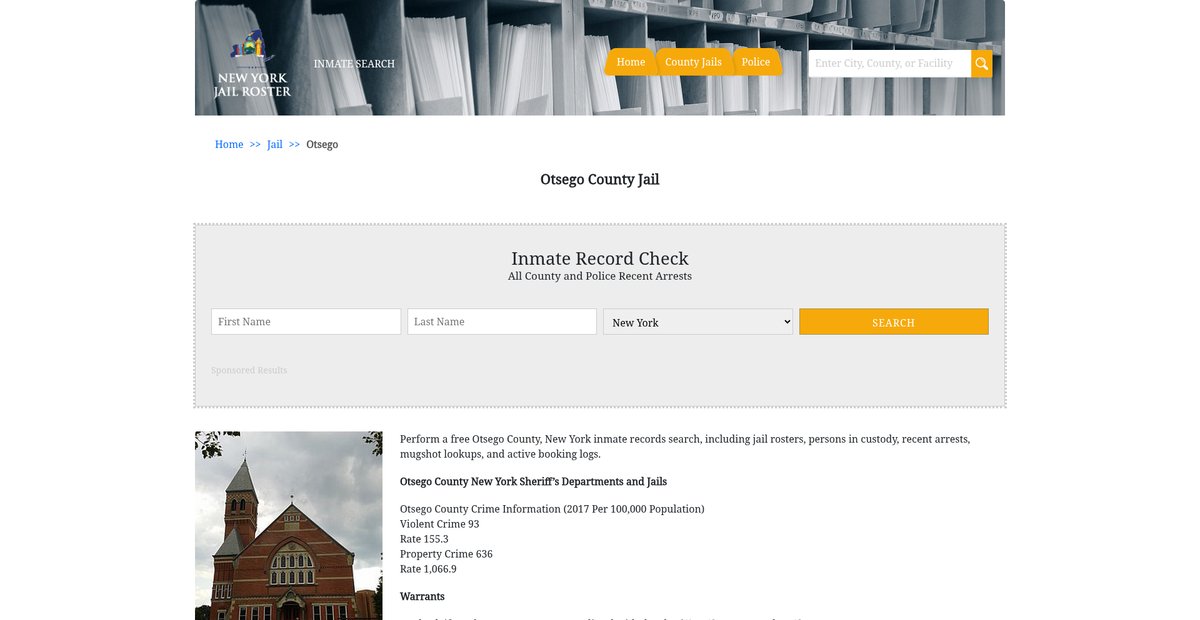Click the New York Jail Roster logo

[x=252, y=63]
